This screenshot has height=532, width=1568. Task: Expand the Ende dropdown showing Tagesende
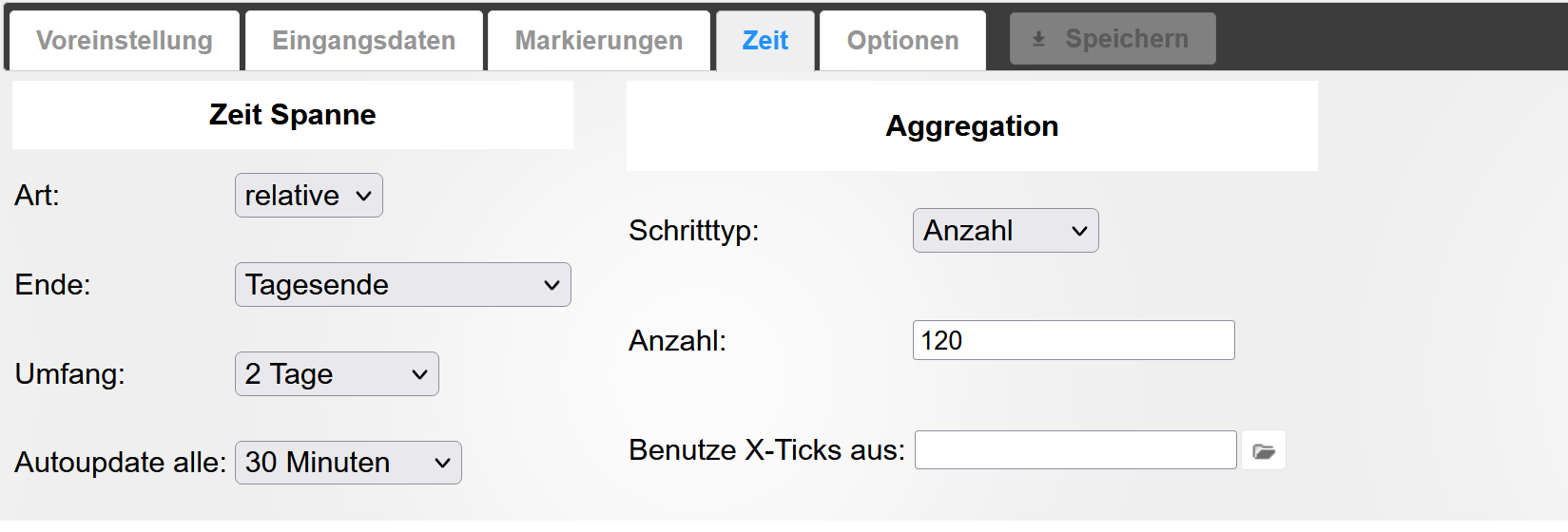403,285
